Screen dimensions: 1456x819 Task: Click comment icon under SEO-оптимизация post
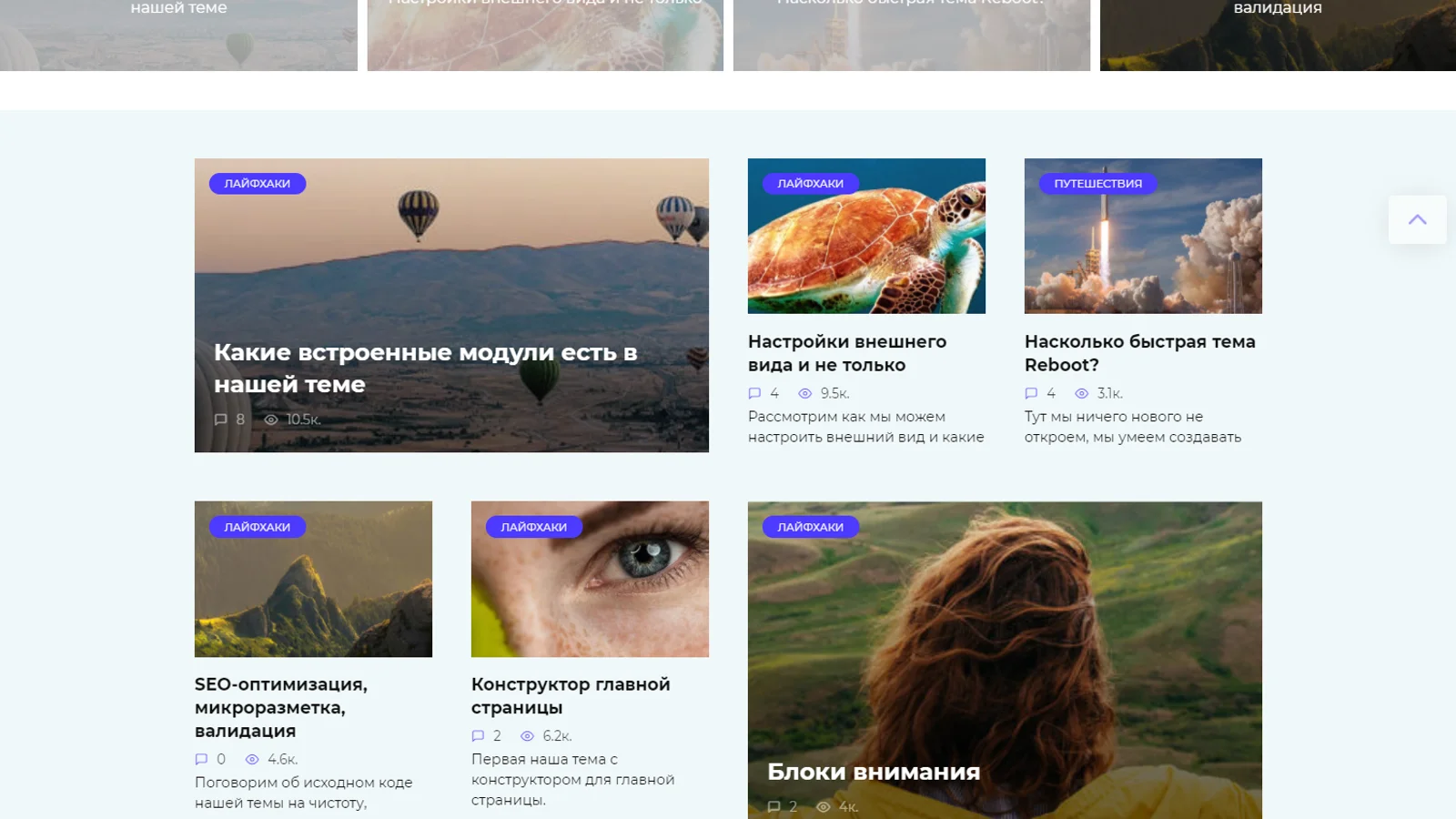coord(201,759)
